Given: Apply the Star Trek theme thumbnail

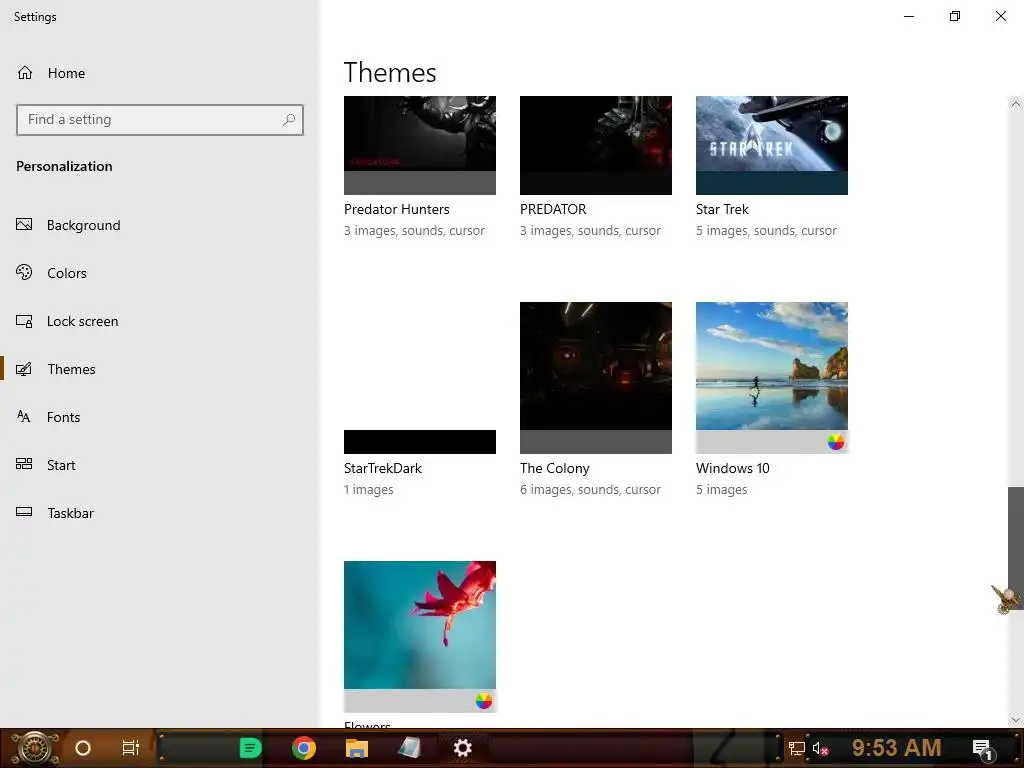Looking at the screenshot, I should coord(772,145).
